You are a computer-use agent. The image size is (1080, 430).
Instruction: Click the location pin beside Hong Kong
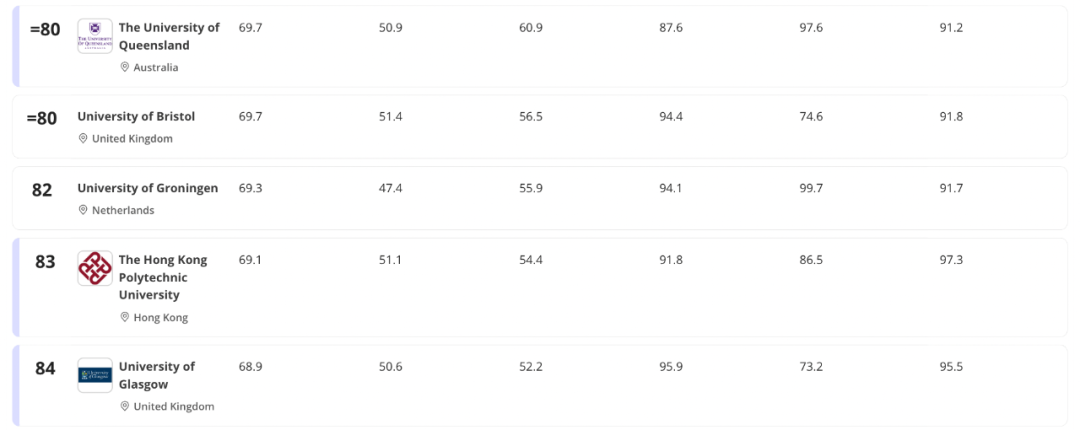[125, 317]
